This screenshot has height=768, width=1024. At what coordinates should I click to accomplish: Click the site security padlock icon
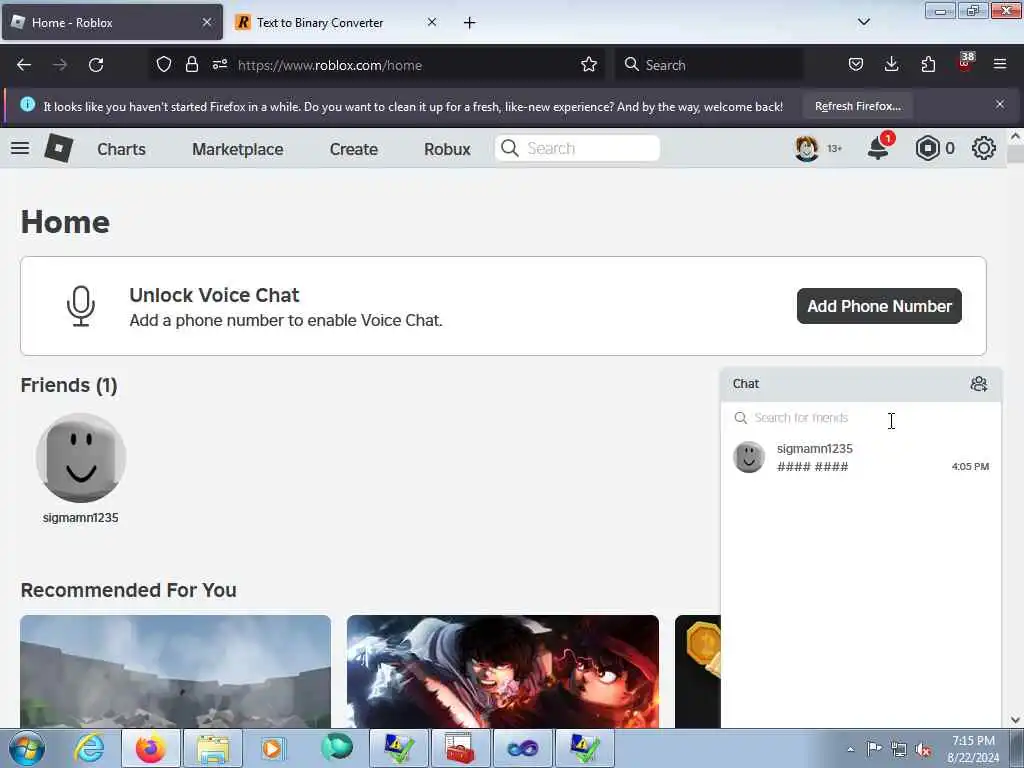(191, 64)
